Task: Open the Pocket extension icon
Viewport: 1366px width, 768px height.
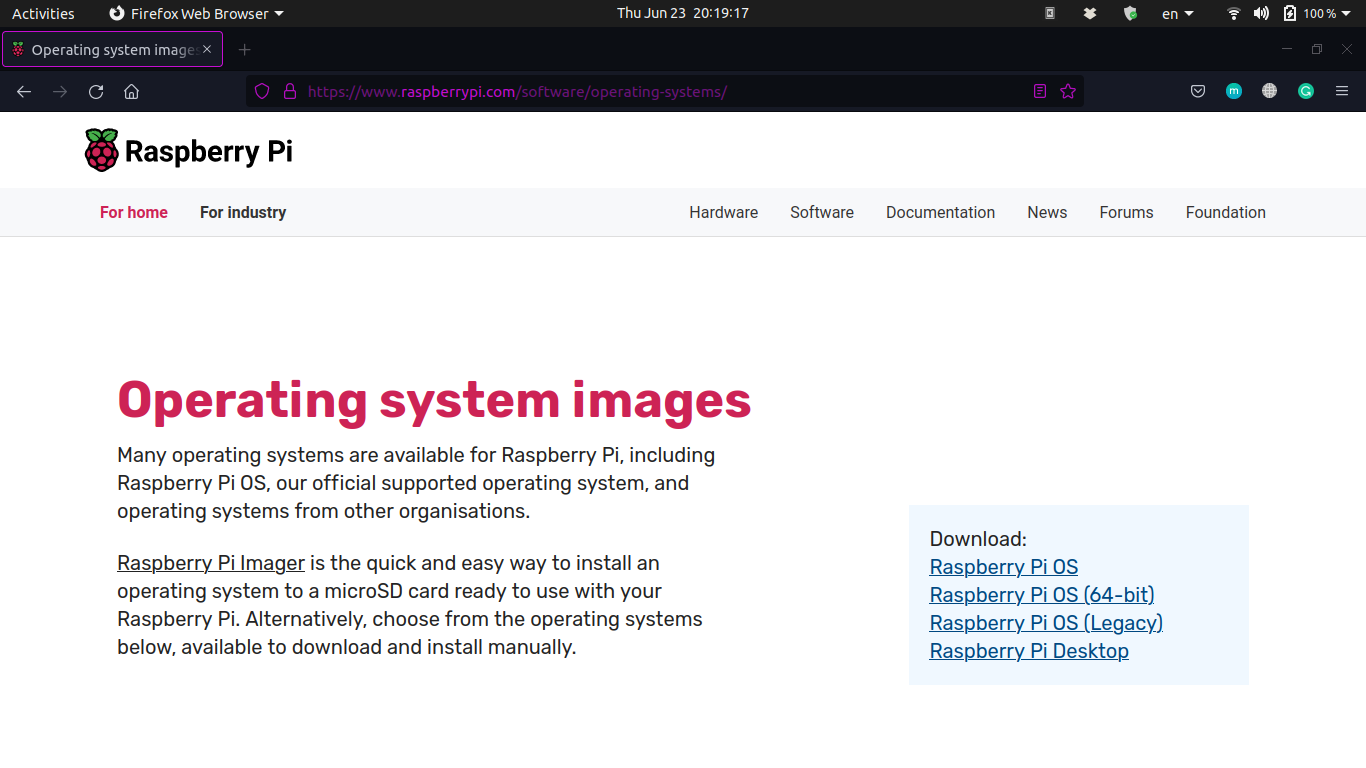Action: coord(1197,91)
